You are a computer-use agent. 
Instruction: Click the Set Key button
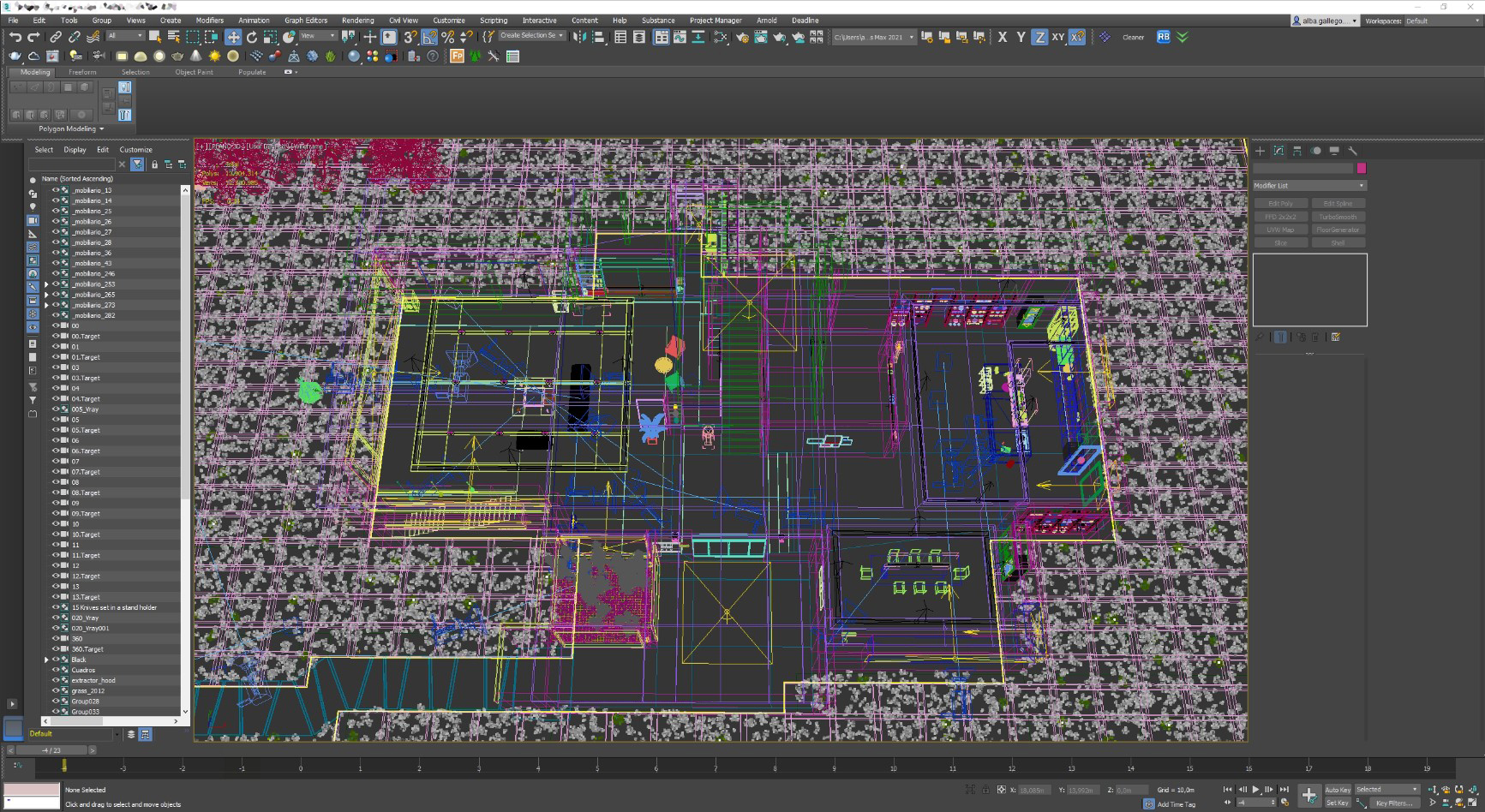(x=1338, y=803)
